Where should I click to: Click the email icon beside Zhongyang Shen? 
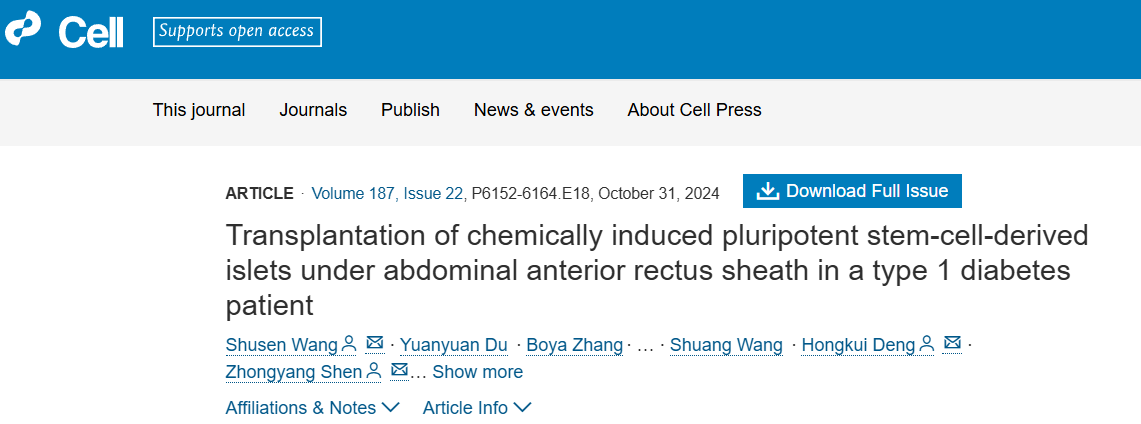[399, 371]
